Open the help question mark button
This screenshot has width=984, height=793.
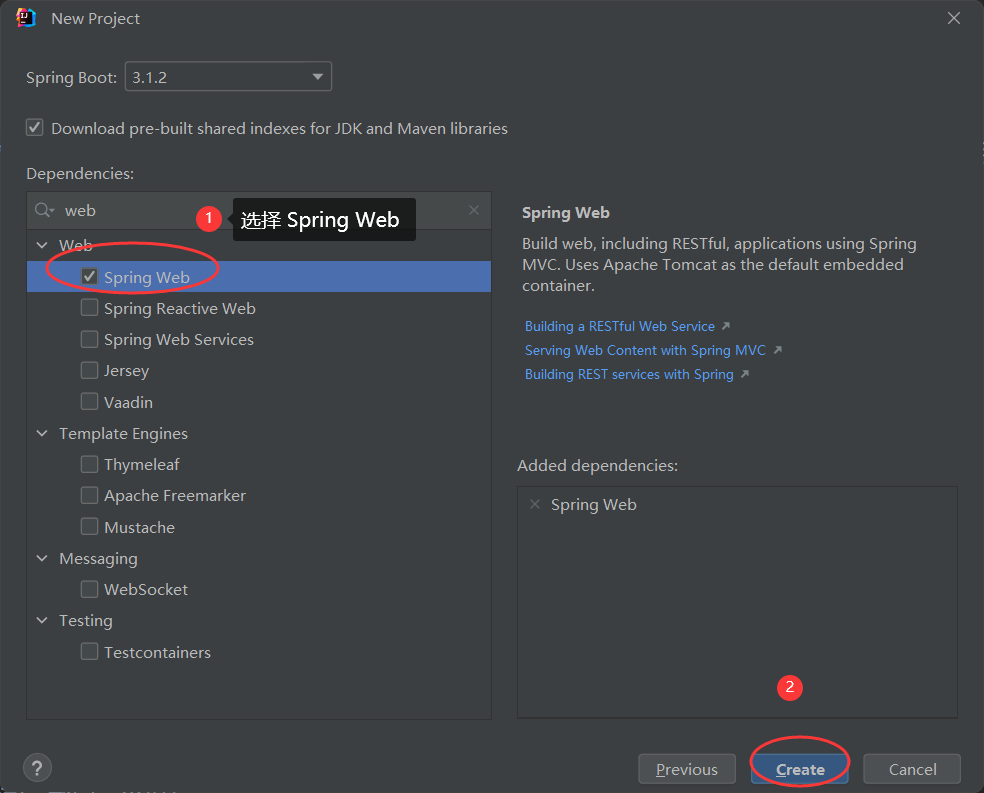(x=37, y=768)
